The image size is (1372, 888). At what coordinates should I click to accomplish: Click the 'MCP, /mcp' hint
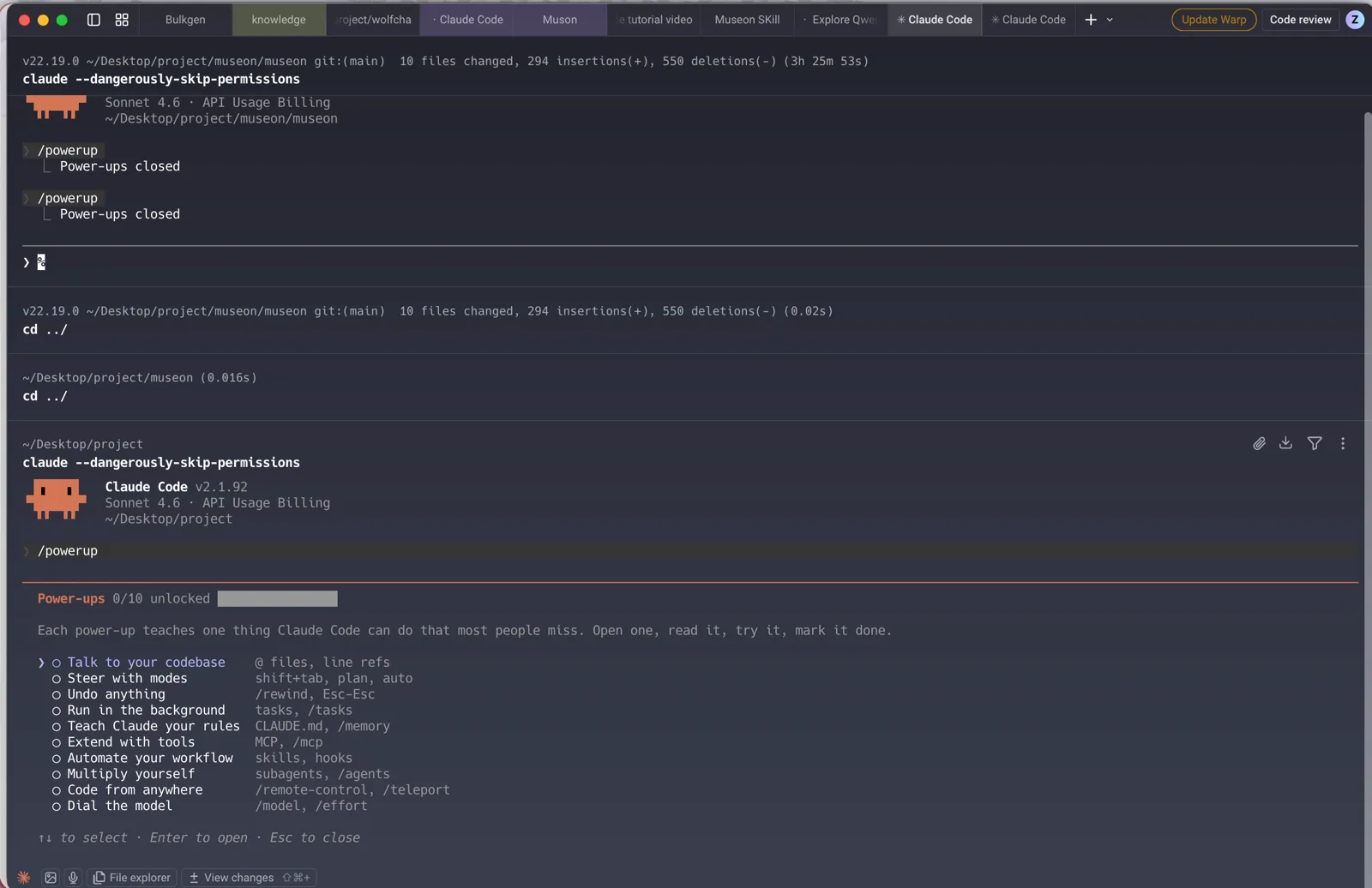coord(289,742)
